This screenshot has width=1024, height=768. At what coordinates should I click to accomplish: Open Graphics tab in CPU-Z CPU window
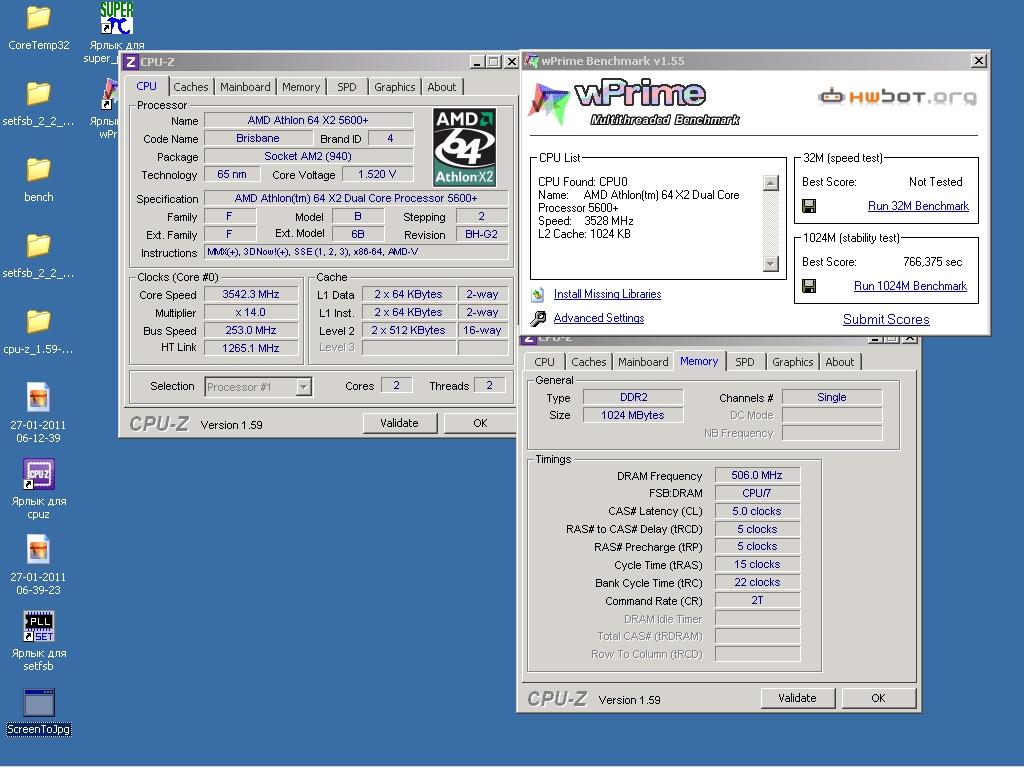394,87
